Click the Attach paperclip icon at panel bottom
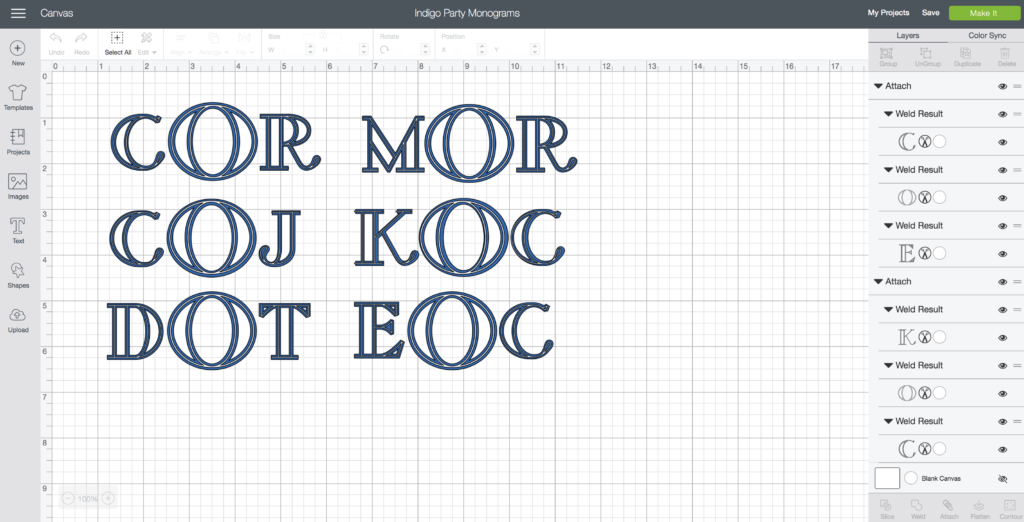The image size is (1024, 522). coord(948,505)
